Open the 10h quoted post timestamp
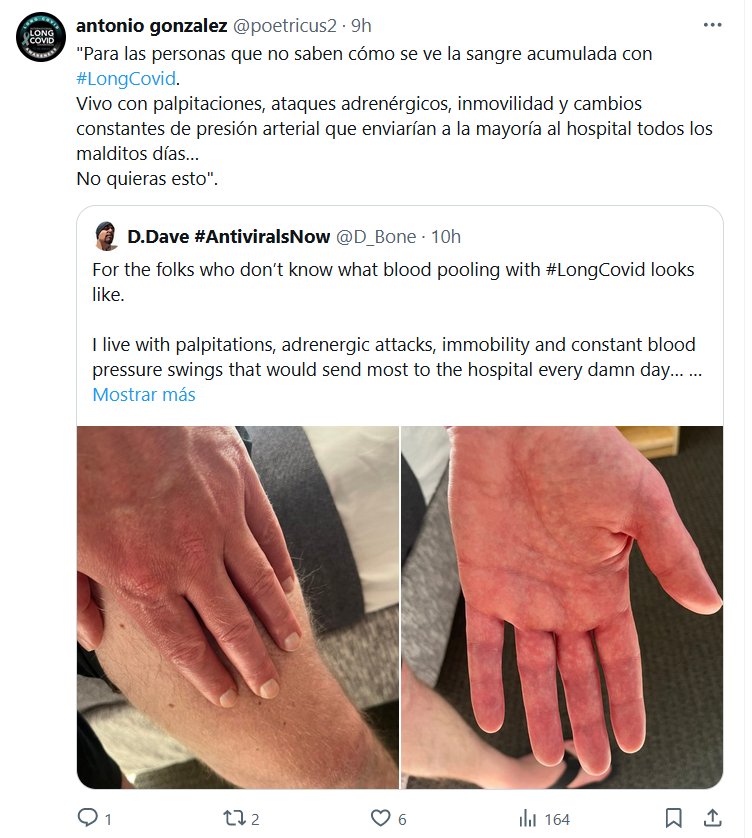 (446, 236)
